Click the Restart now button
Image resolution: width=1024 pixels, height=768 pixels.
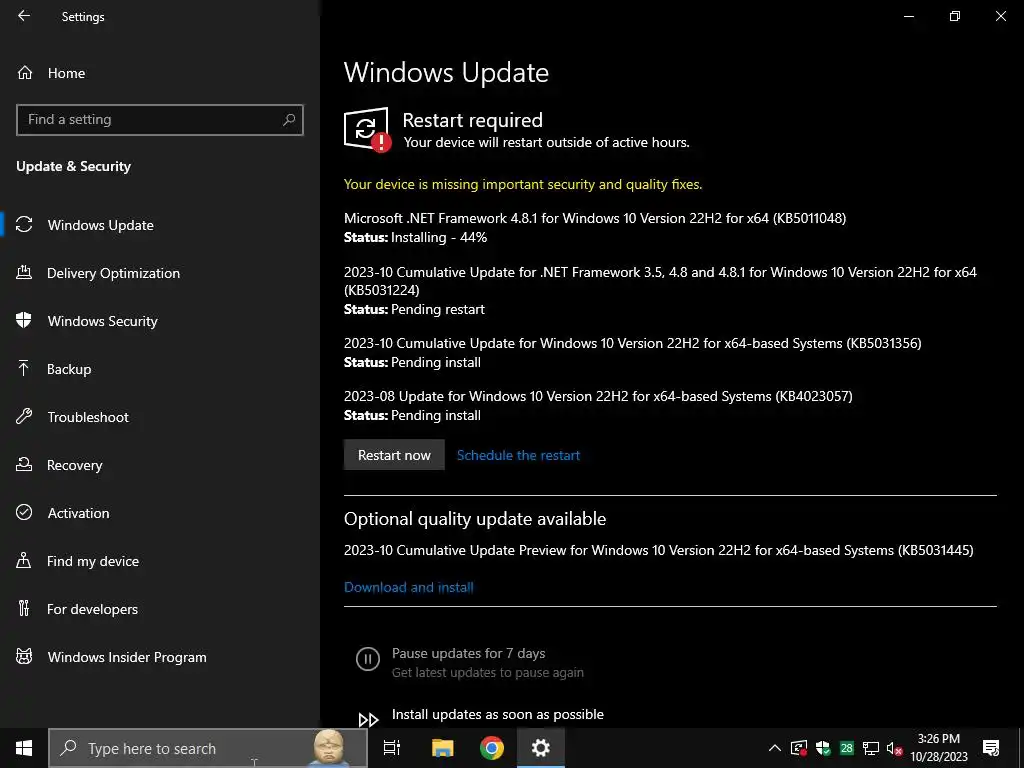pyautogui.click(x=394, y=455)
